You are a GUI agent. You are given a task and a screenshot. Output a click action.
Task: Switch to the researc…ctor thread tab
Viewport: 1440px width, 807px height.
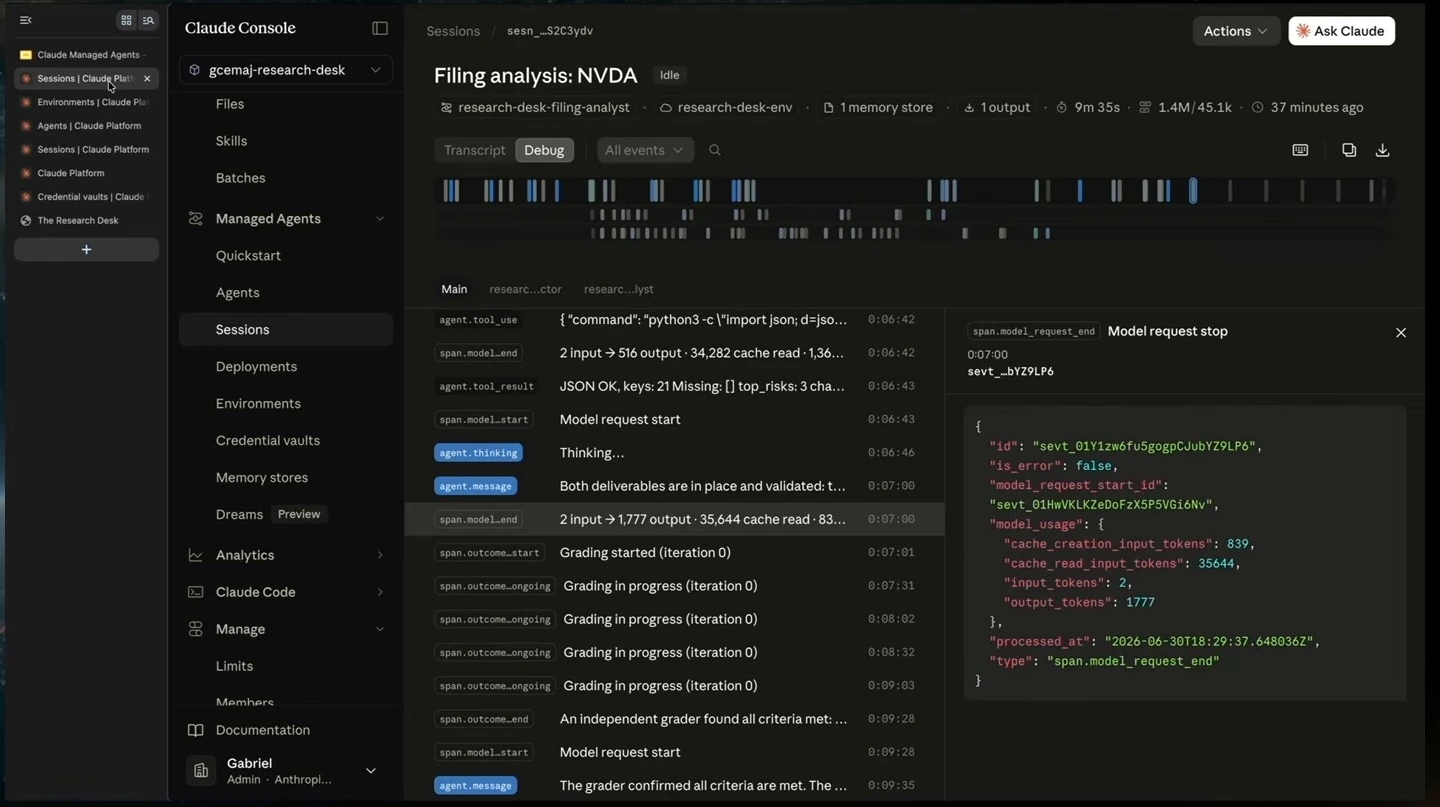point(525,289)
